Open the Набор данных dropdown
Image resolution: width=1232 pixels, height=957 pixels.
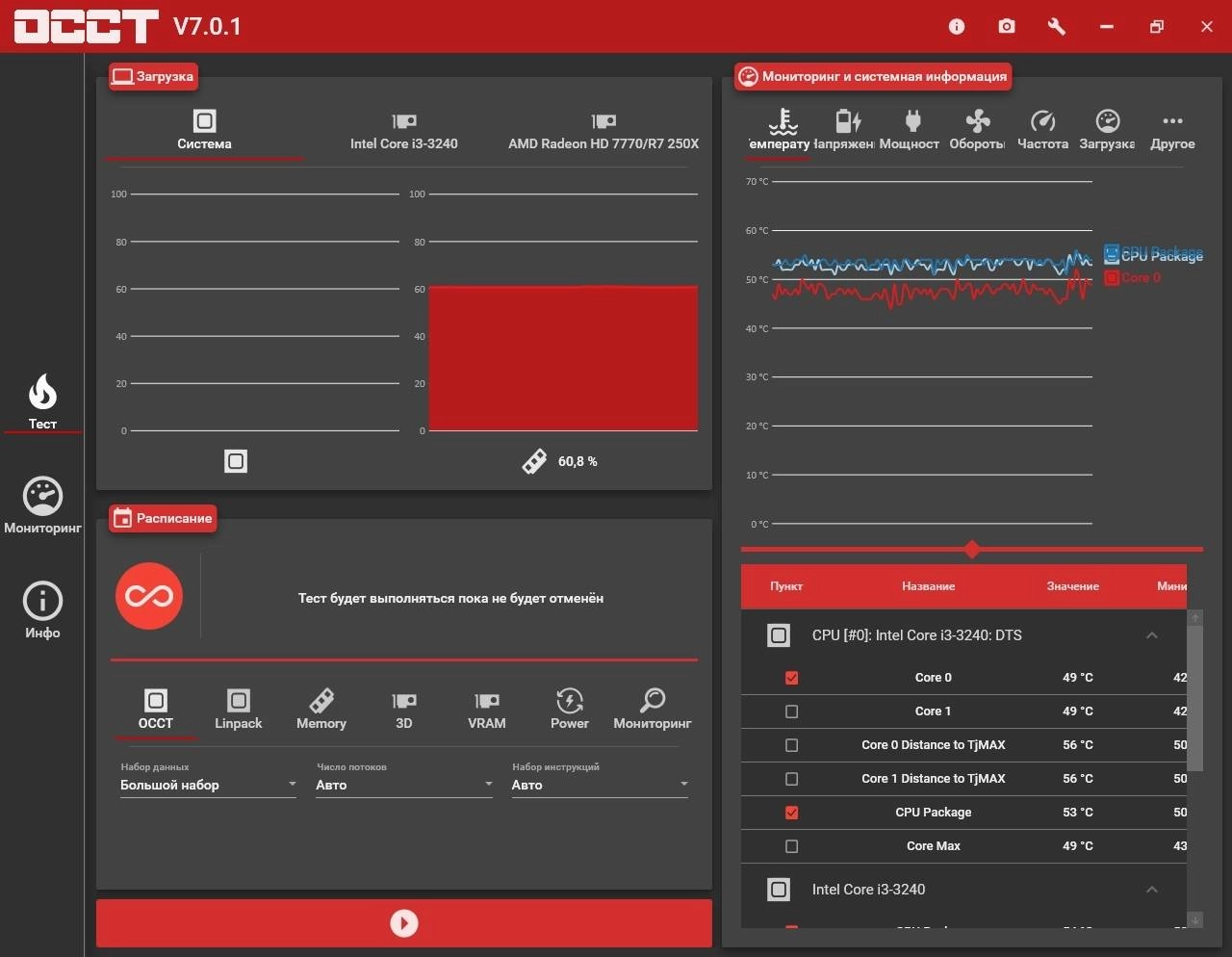click(208, 785)
